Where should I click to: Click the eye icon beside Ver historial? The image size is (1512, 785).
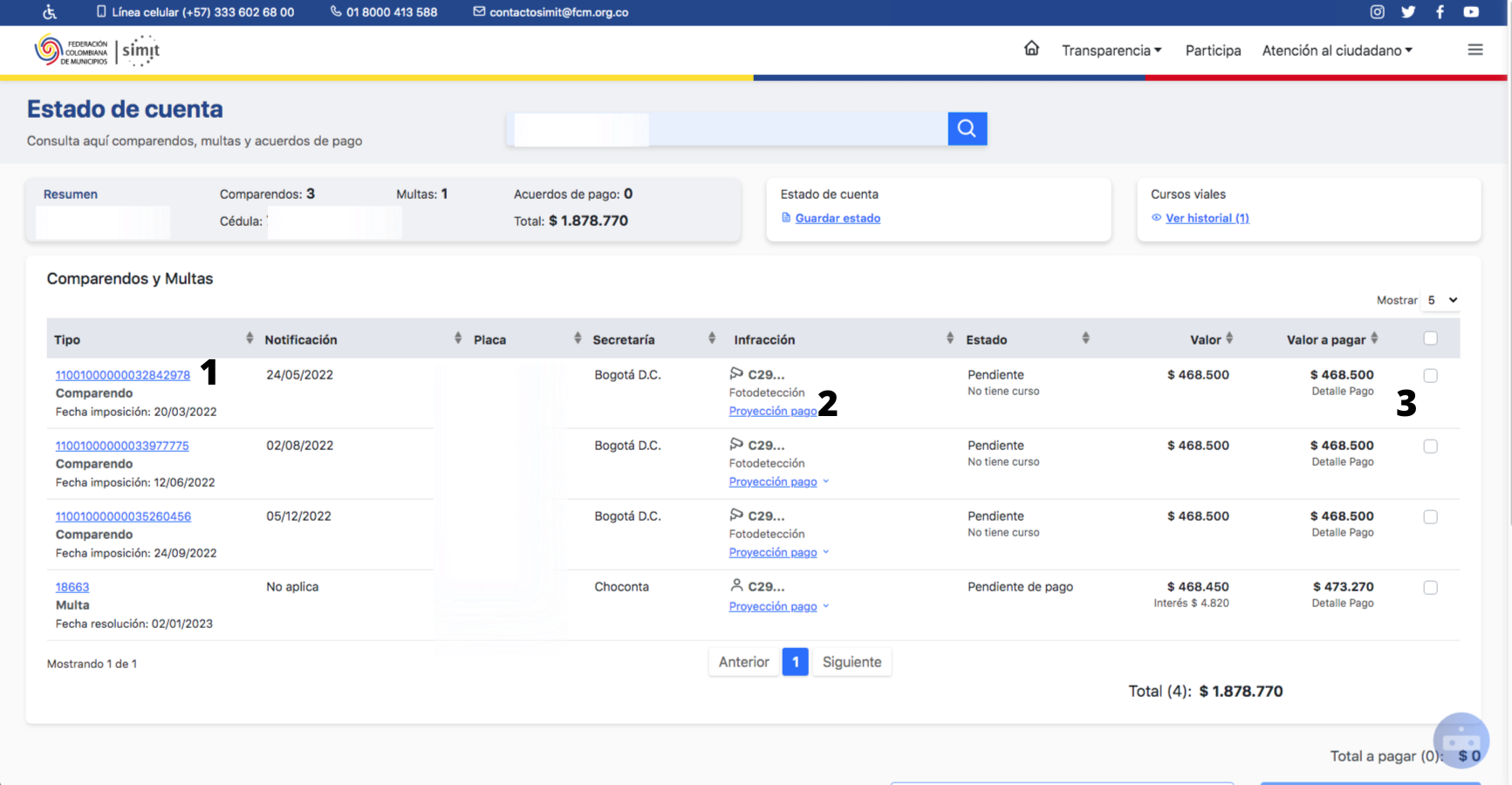(1157, 218)
